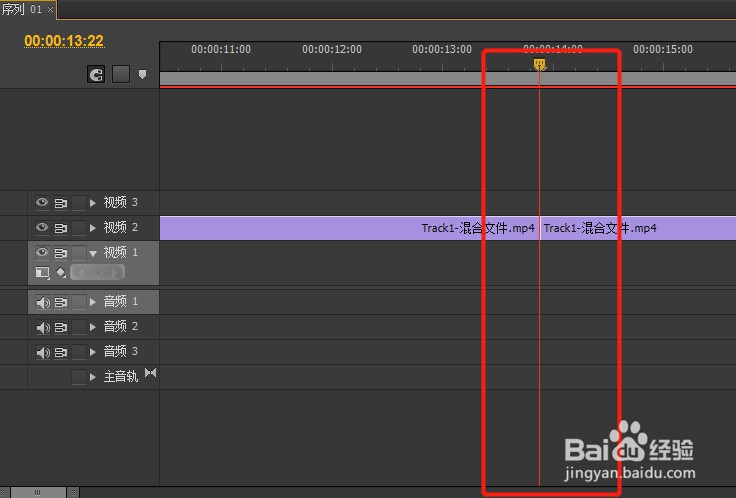Expand the 音频 1 track
Image resolution: width=736 pixels, height=498 pixels.
(92, 302)
